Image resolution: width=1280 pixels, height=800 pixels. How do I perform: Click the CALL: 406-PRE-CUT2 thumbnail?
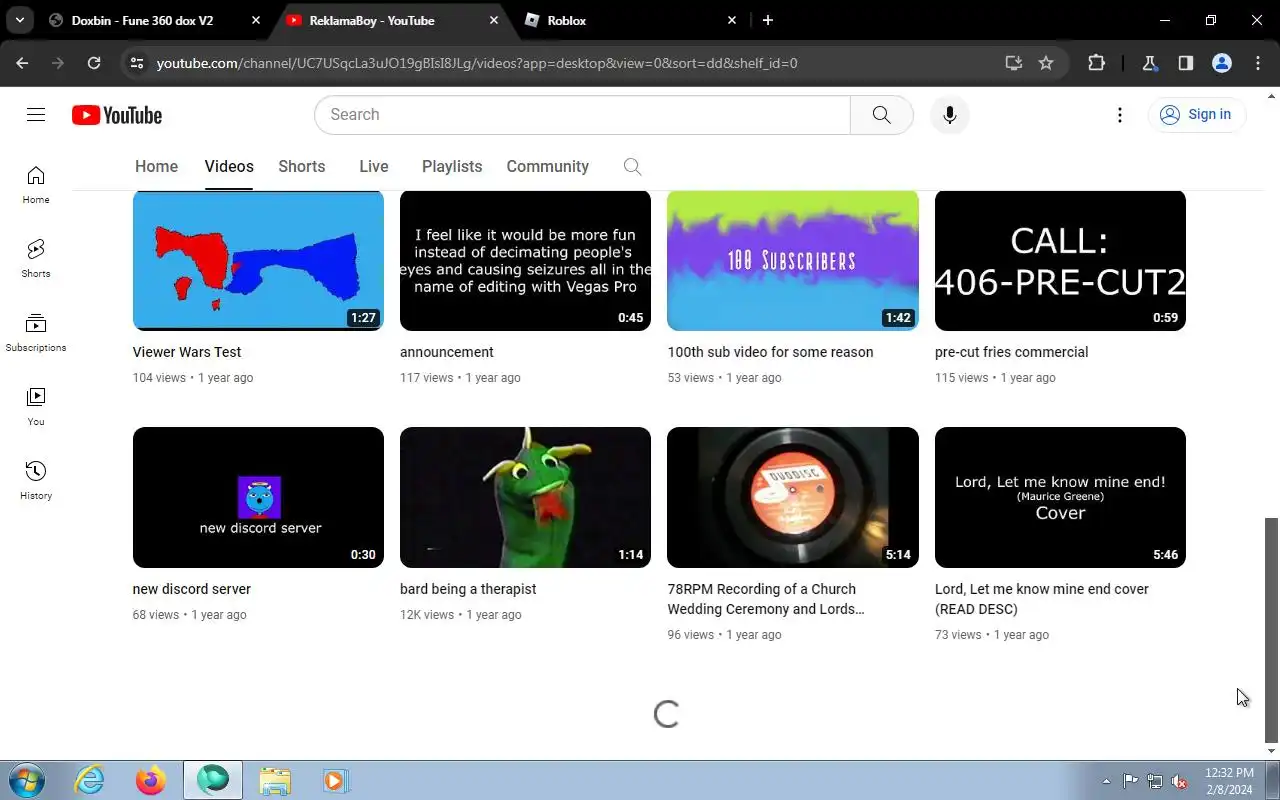(x=1060, y=260)
